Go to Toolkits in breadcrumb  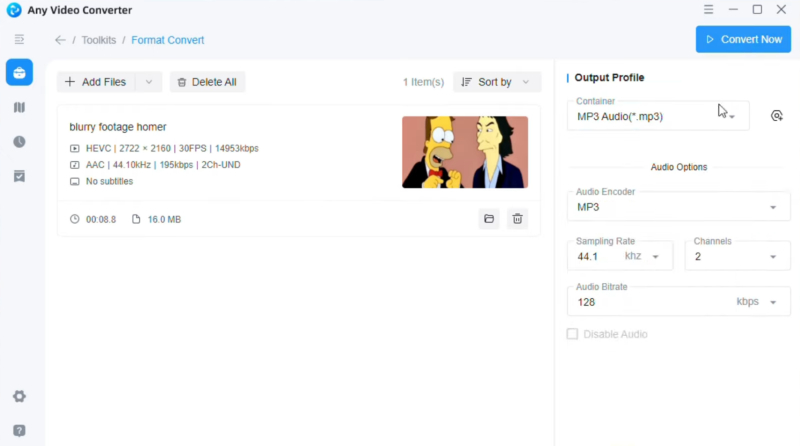pyautogui.click(x=98, y=40)
